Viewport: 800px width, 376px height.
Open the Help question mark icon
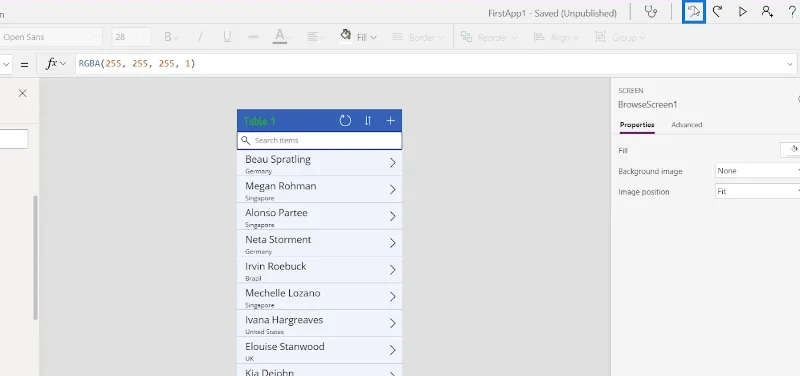(792, 12)
